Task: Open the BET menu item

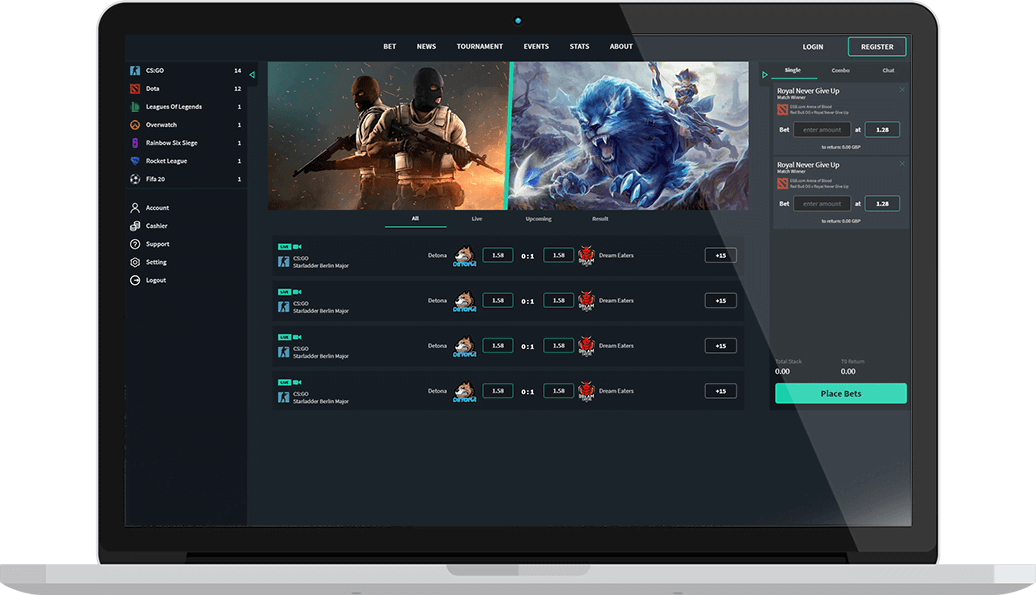Action: tap(390, 47)
